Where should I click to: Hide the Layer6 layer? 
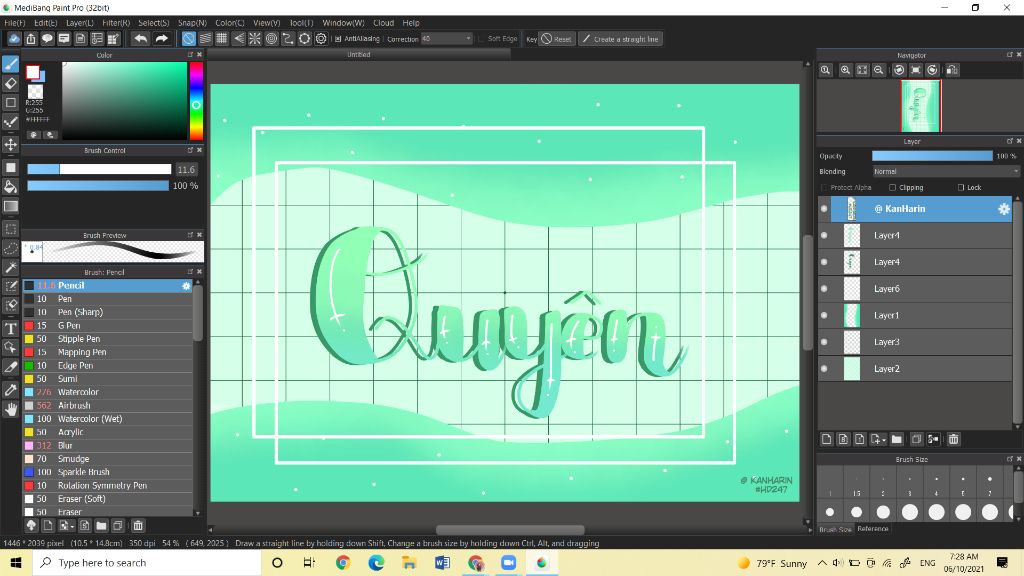point(824,289)
